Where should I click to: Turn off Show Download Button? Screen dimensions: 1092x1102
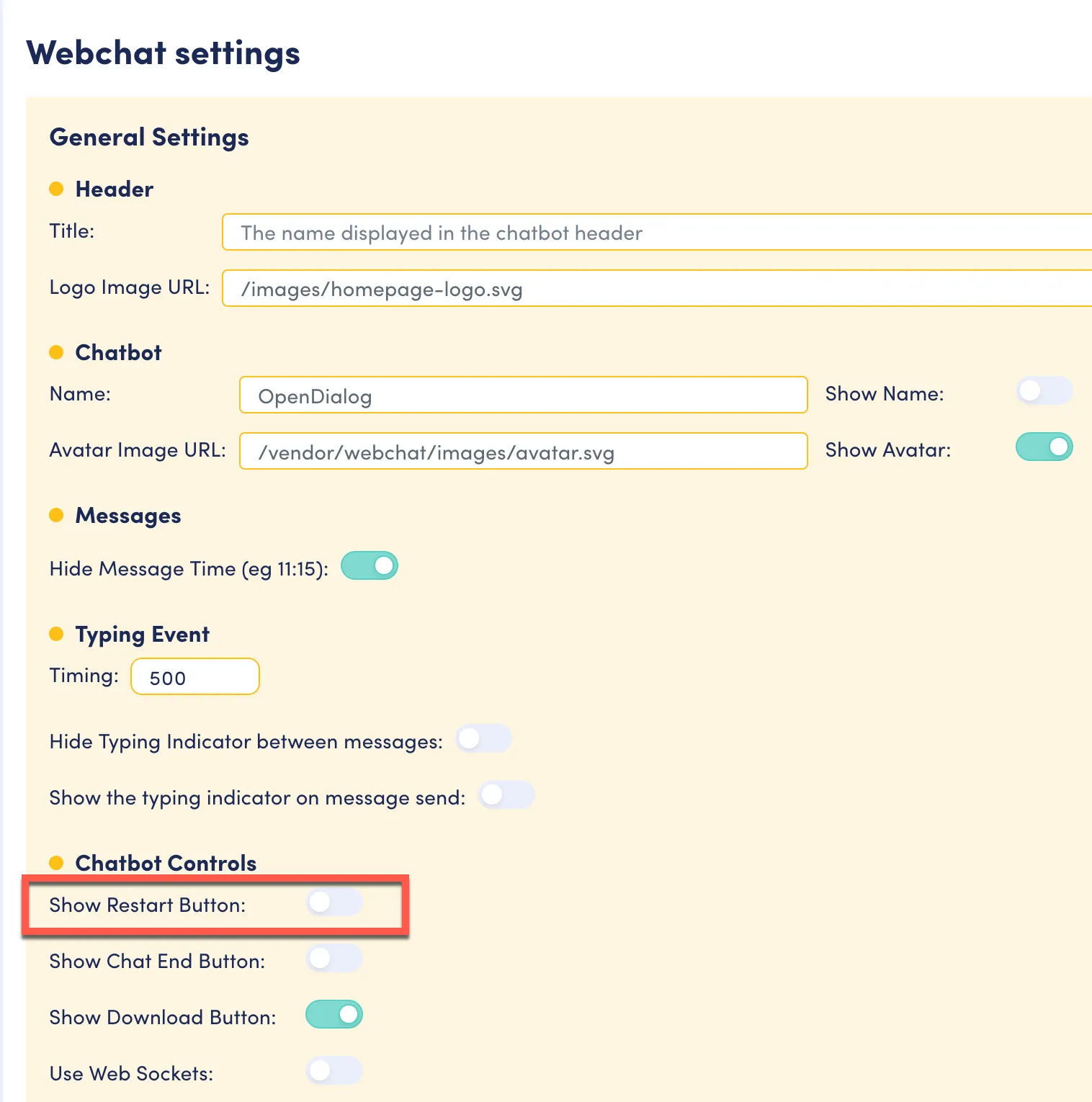(x=334, y=1015)
